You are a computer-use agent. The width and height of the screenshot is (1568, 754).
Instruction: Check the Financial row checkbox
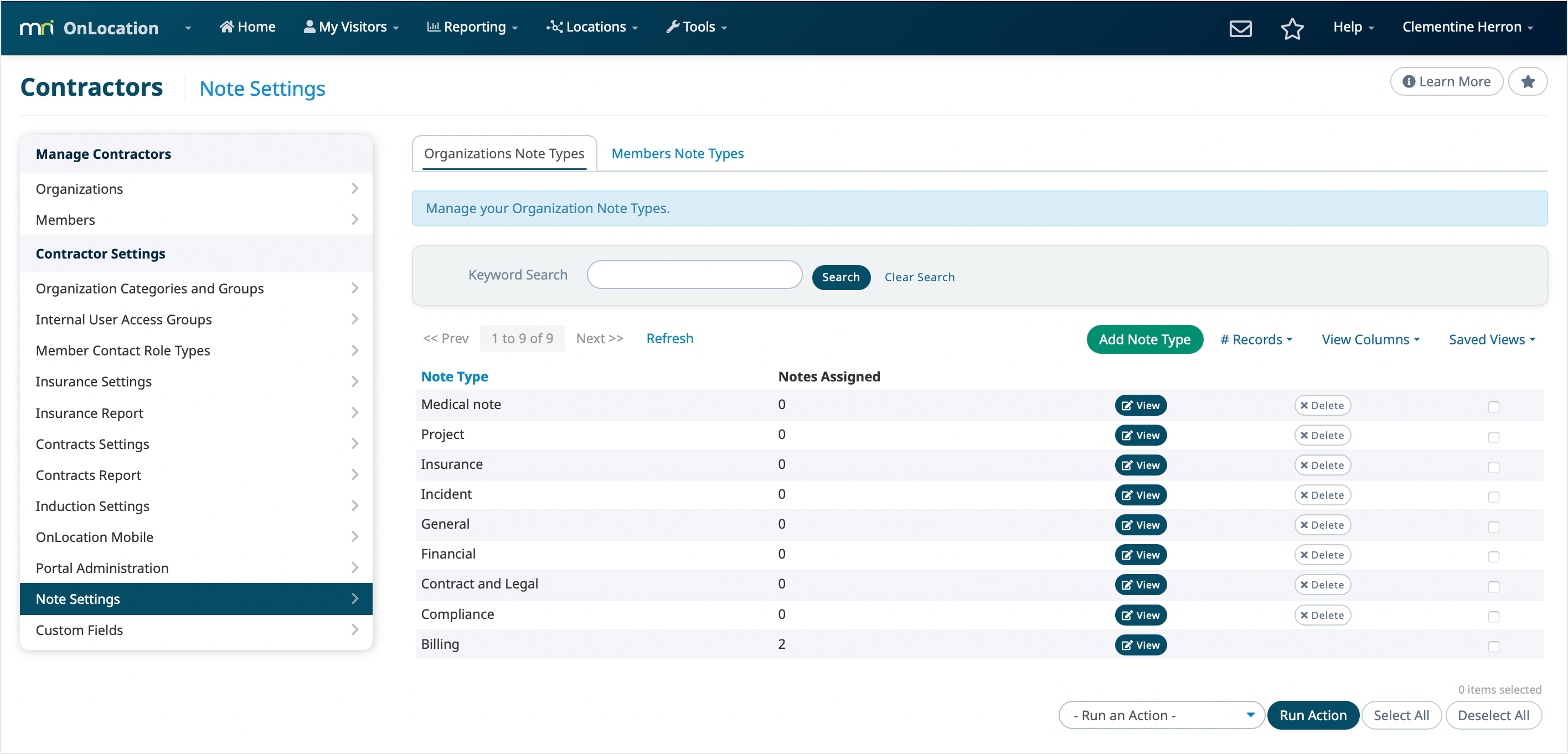tap(1493, 556)
